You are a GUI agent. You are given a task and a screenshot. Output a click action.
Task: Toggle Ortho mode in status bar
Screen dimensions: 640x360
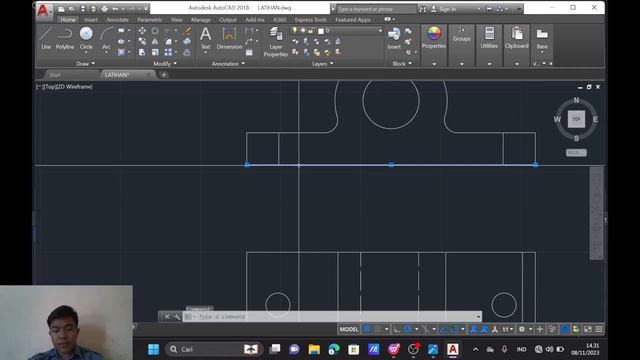coord(396,329)
